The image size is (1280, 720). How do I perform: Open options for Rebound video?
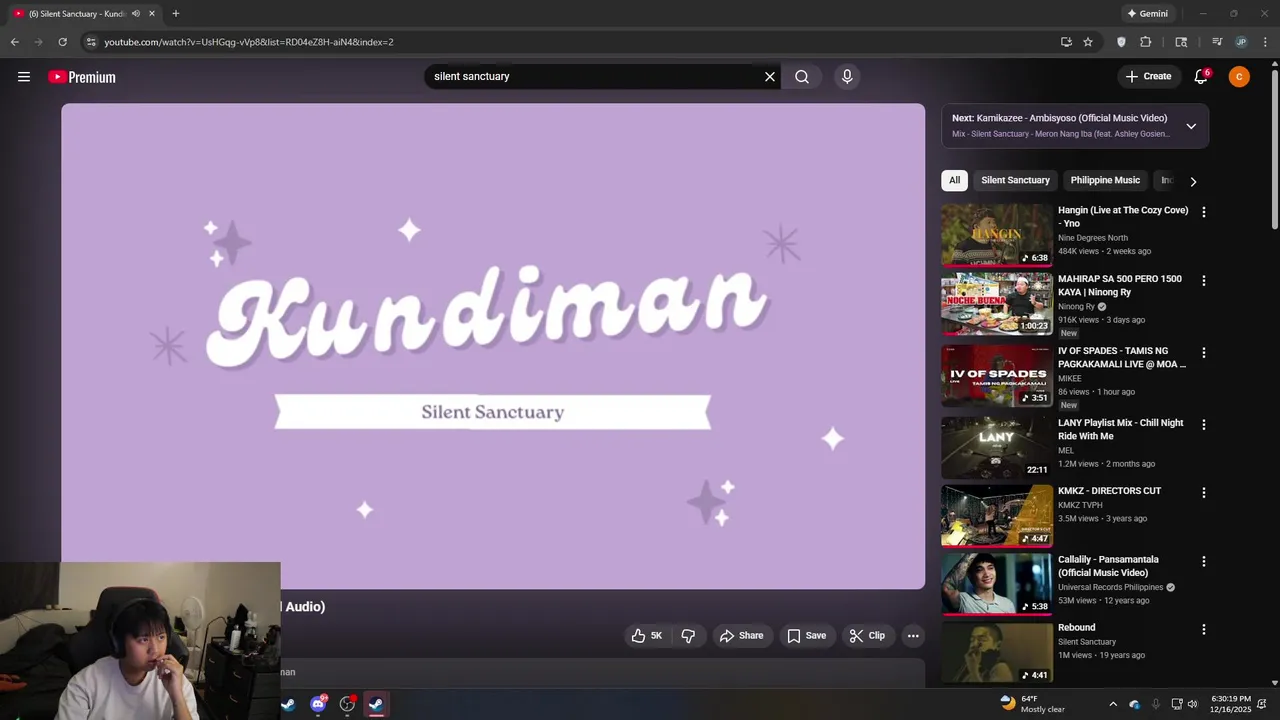1204,630
